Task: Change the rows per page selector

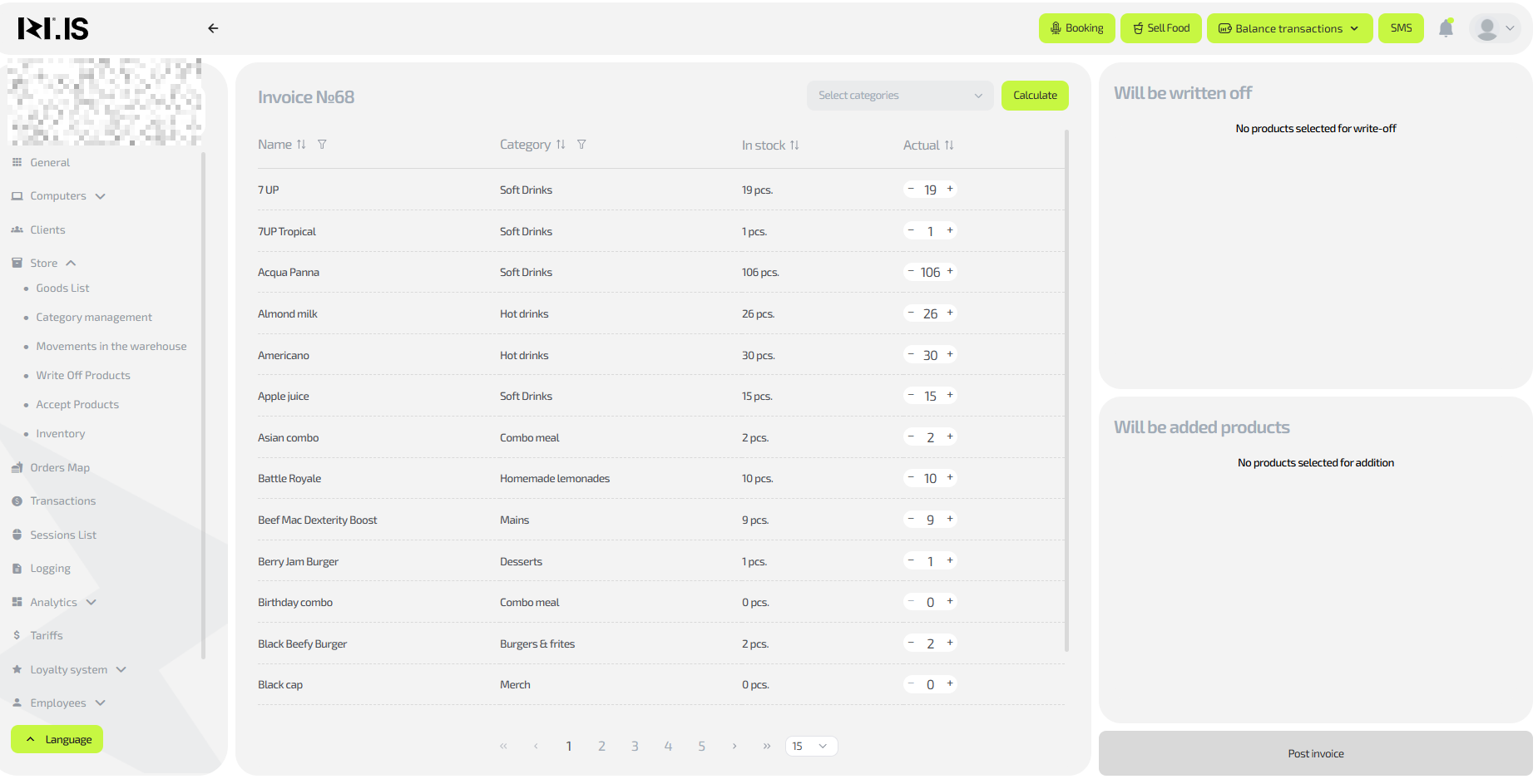Action: (x=810, y=747)
